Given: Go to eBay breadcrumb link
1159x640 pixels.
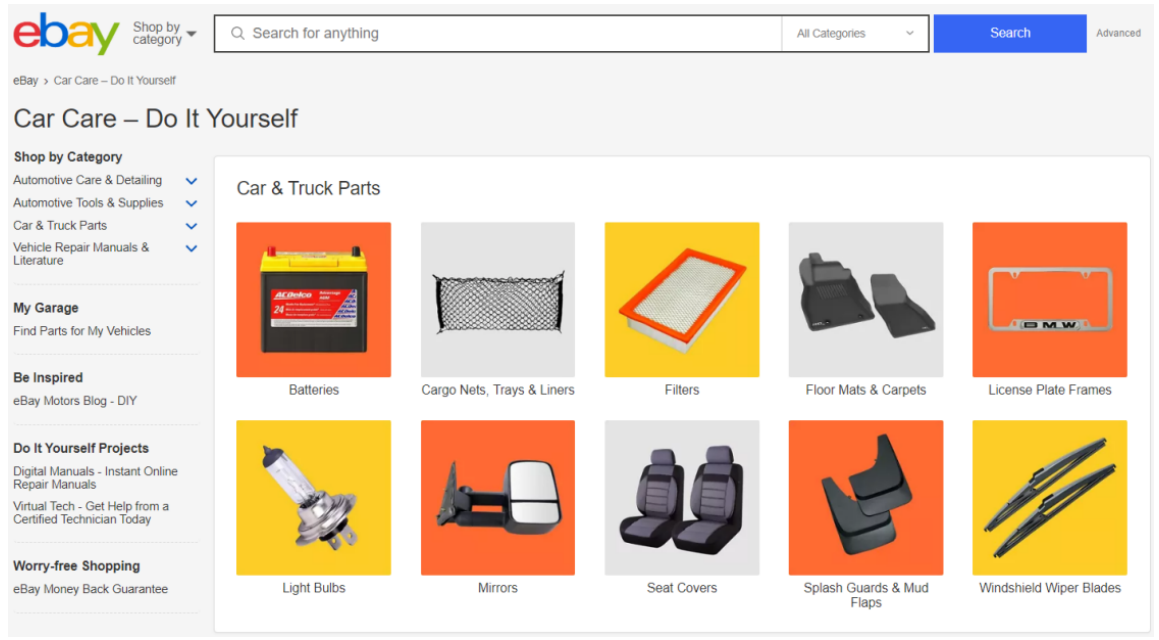Looking at the screenshot, I should coord(25,81).
